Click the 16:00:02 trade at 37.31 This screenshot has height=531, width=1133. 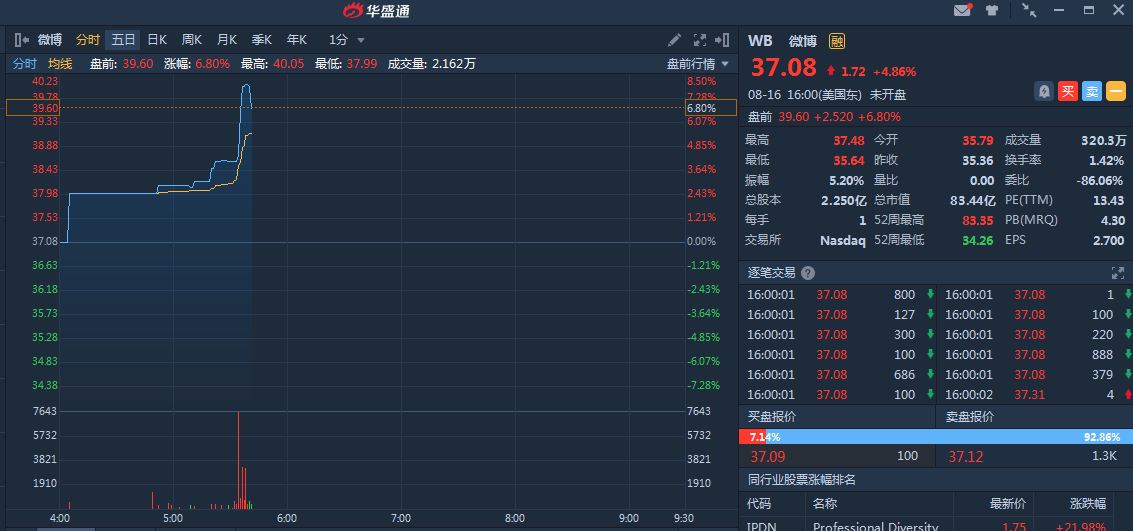pyautogui.click(x=1035, y=394)
